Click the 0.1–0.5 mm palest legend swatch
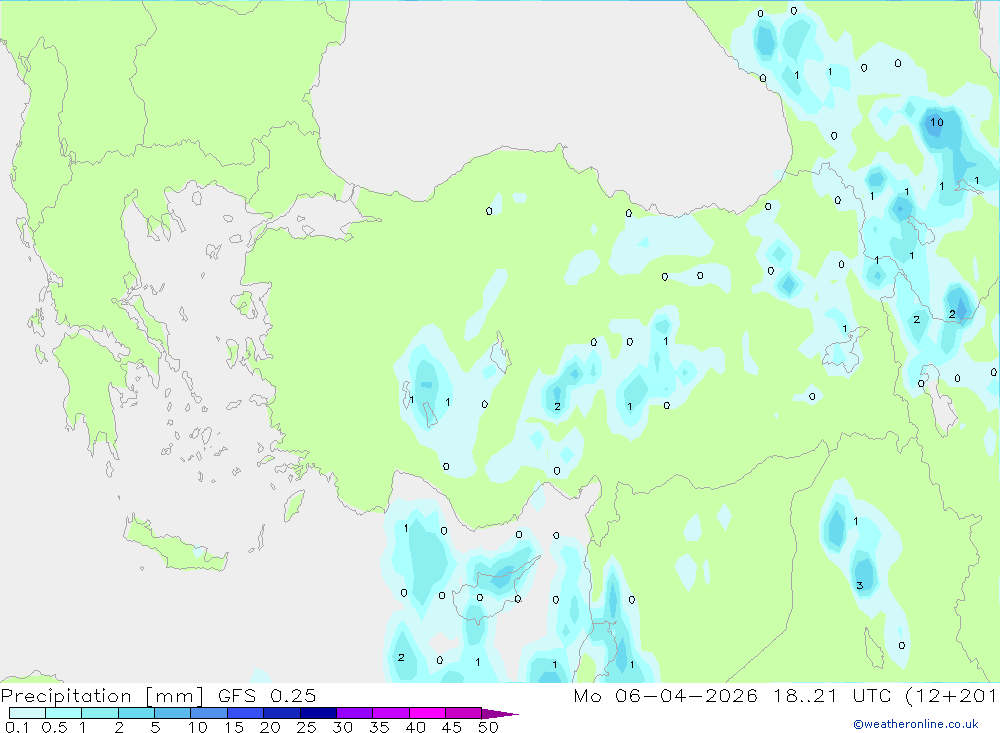The image size is (1000, 733). tap(27, 713)
